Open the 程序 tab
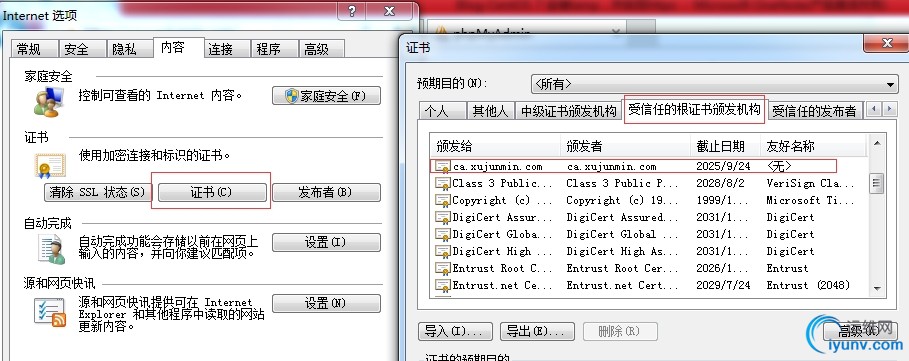 click(x=275, y=49)
